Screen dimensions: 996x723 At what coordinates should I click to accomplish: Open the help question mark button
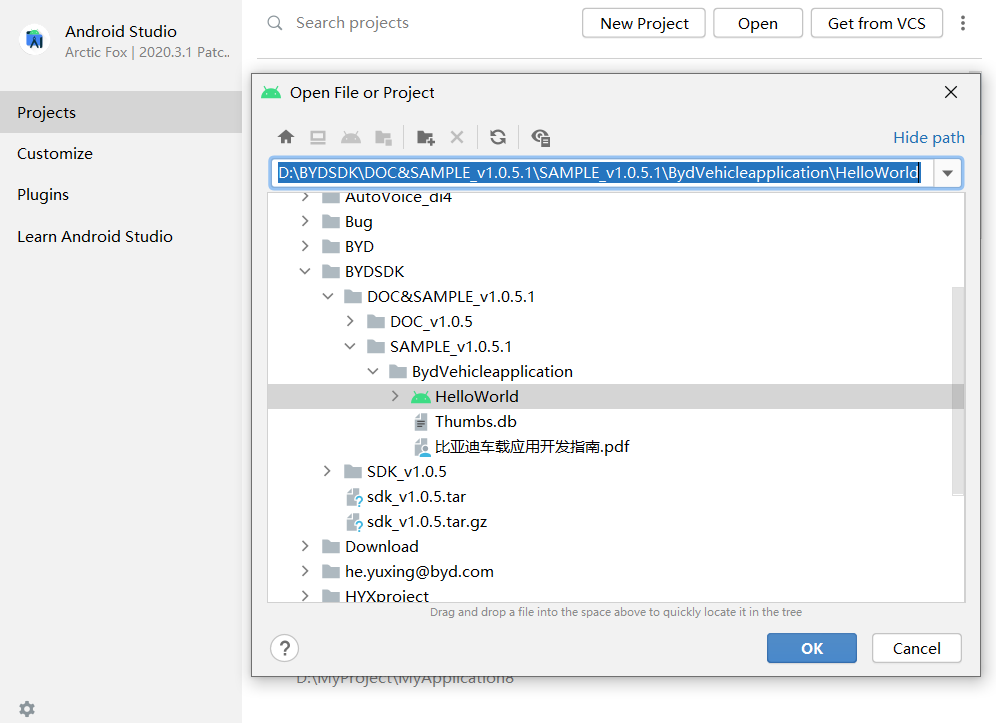[x=285, y=648]
